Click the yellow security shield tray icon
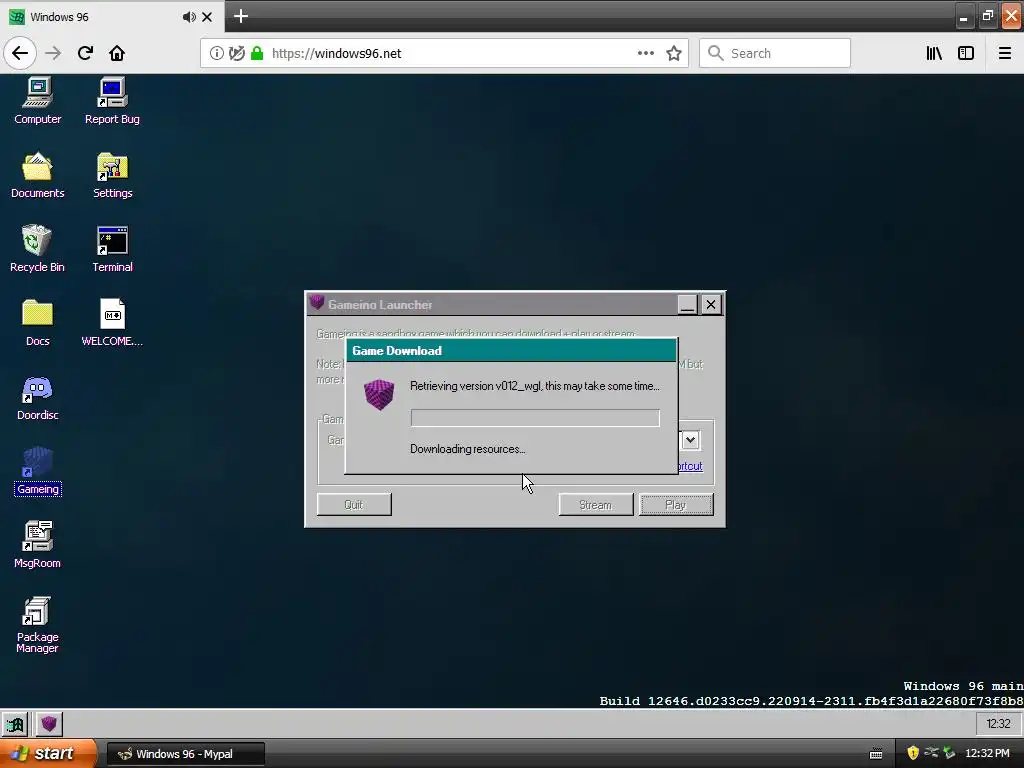The width and height of the screenshot is (1024, 768). 913,754
